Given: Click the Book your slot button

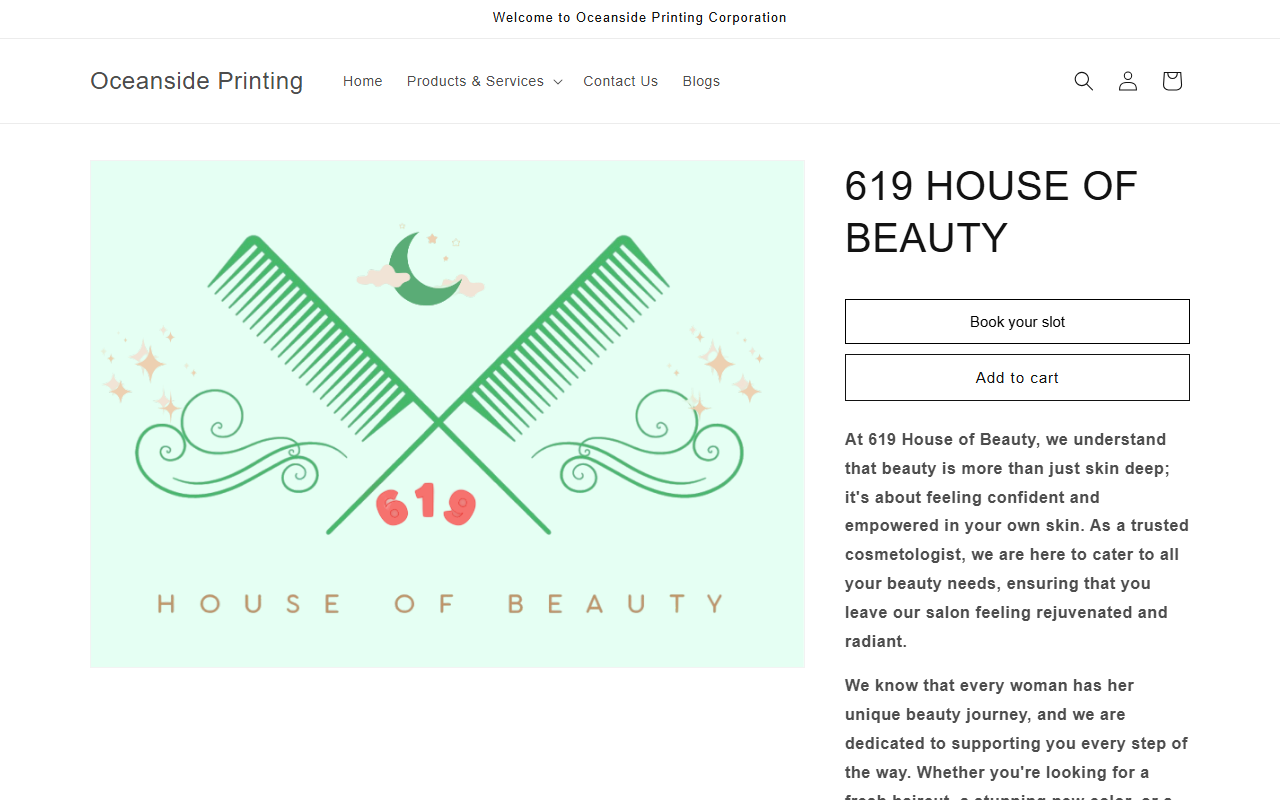Looking at the screenshot, I should (1017, 322).
